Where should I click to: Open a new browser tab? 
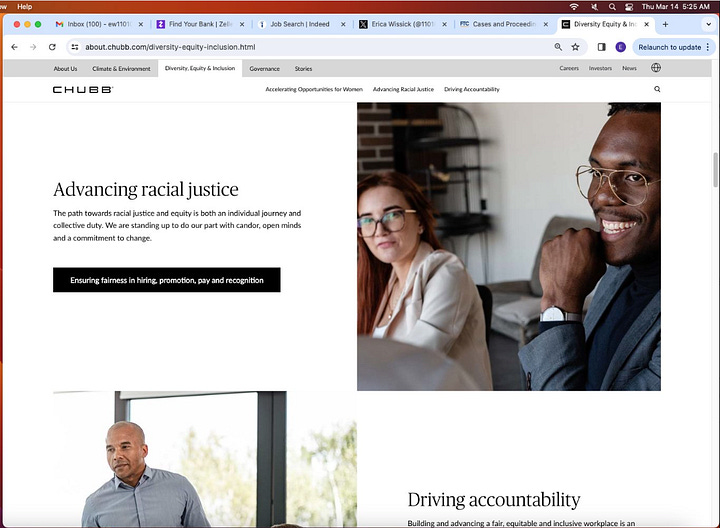tap(665, 24)
